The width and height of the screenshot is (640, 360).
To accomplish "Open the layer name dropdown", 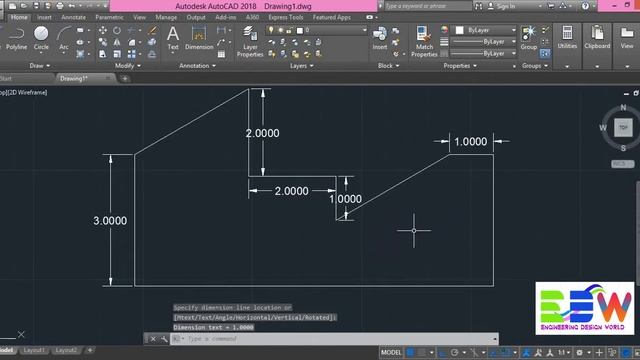I will pos(364,30).
